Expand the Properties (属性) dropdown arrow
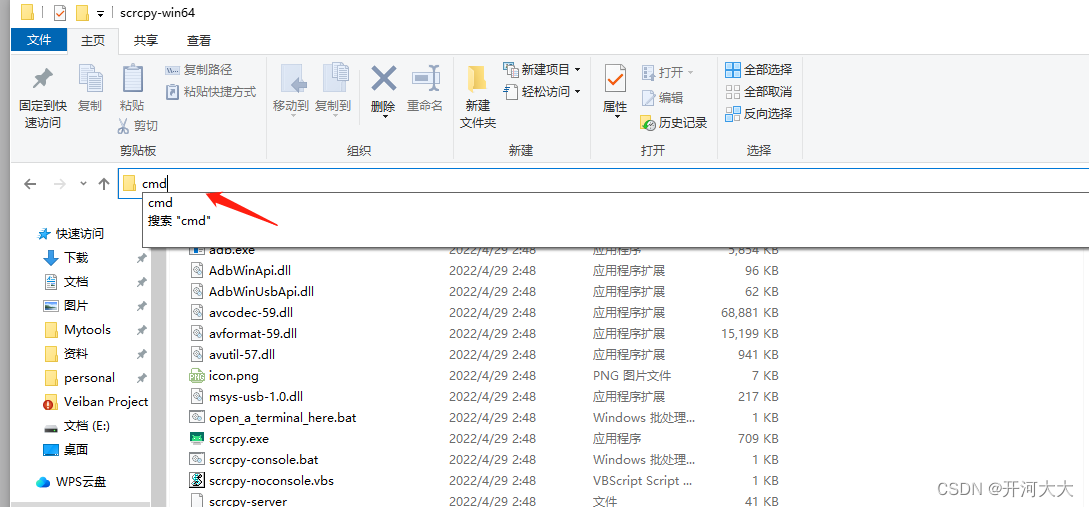This screenshot has width=1089, height=507. pyautogui.click(x=616, y=117)
